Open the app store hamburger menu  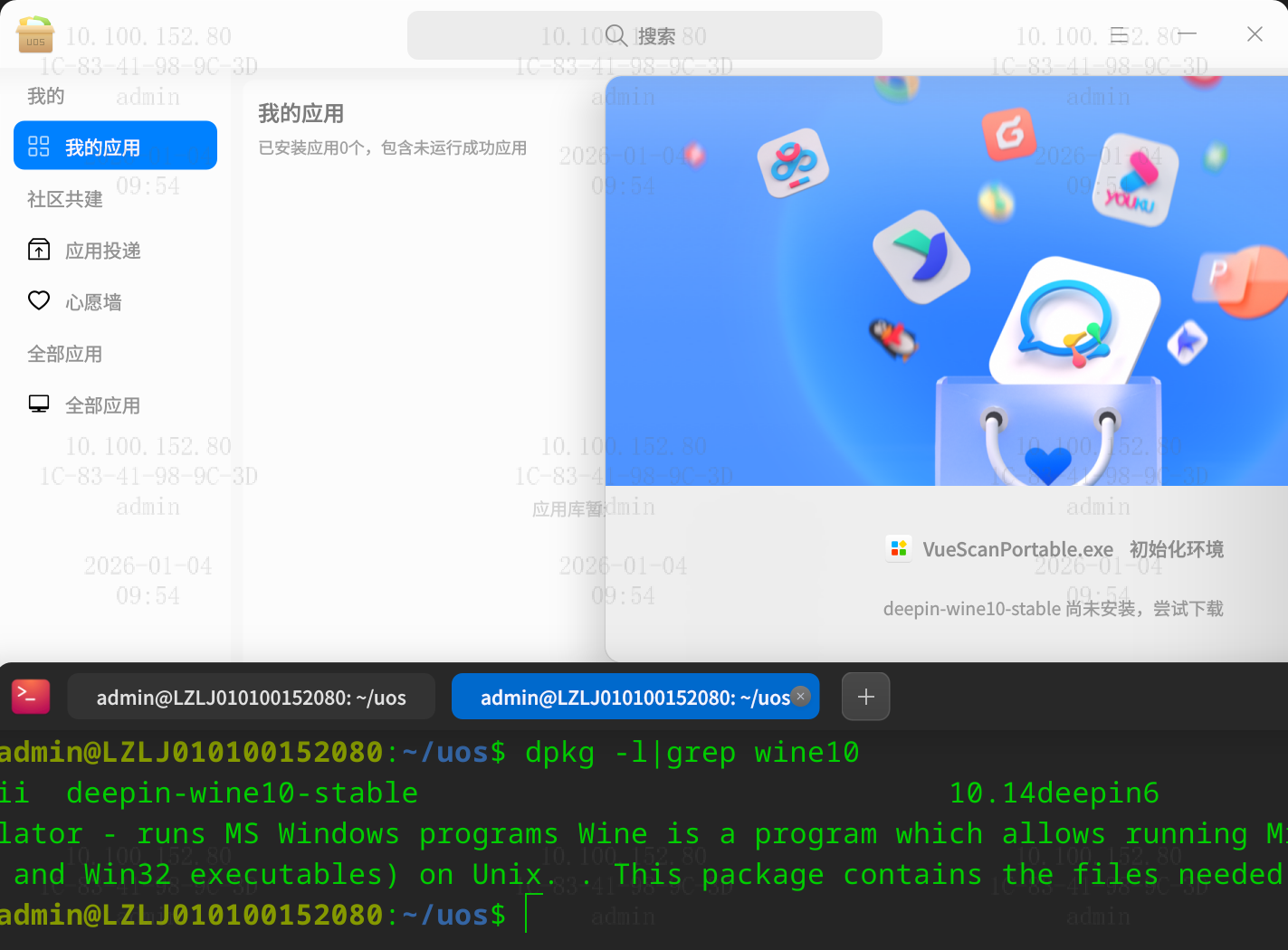tap(1120, 34)
